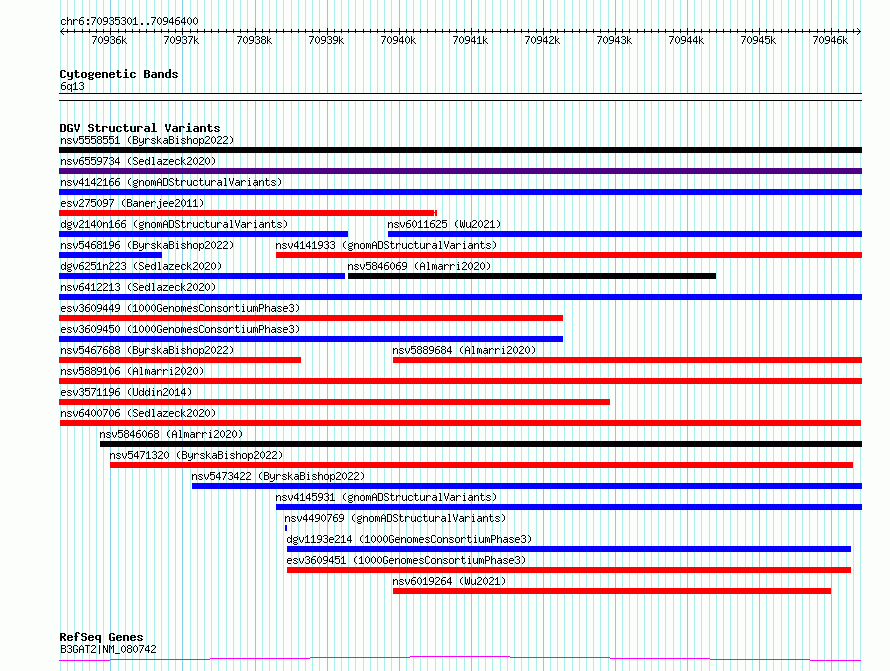Click esv3571196 (Uddin2014) label
Screen dimensions: 890x671
(126, 392)
